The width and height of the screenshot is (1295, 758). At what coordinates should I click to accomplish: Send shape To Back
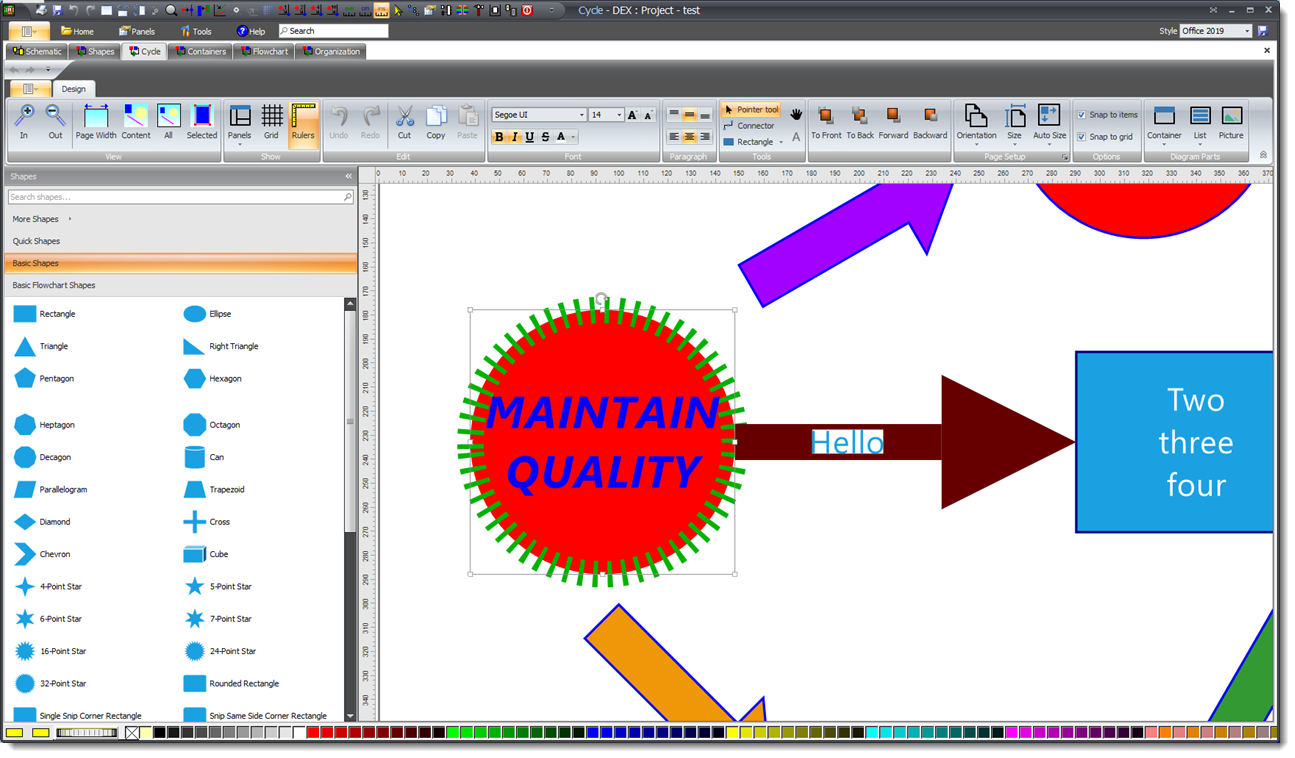click(860, 121)
